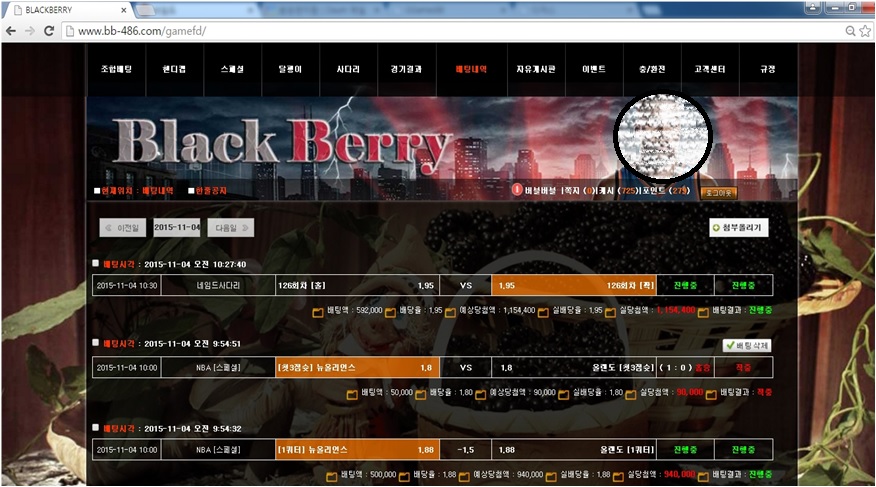
Task: Click the red 적중 result cell
Action: click(x=743, y=367)
